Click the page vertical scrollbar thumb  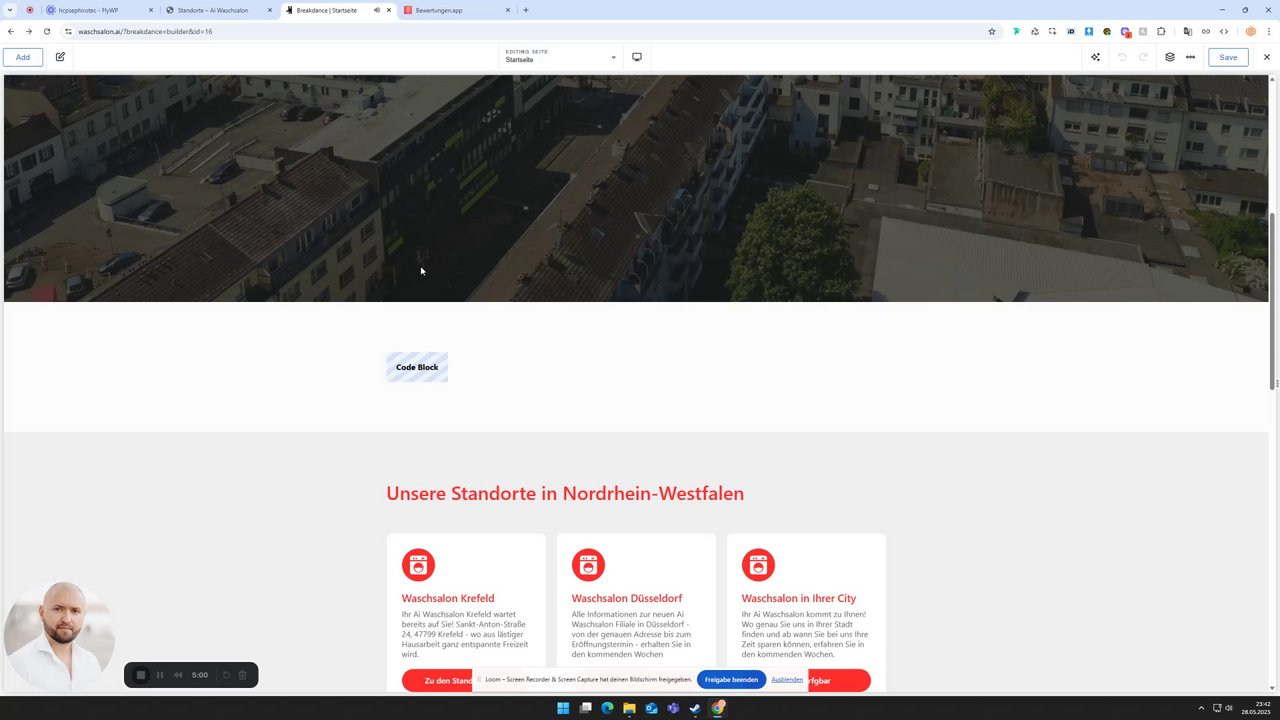1273,301
